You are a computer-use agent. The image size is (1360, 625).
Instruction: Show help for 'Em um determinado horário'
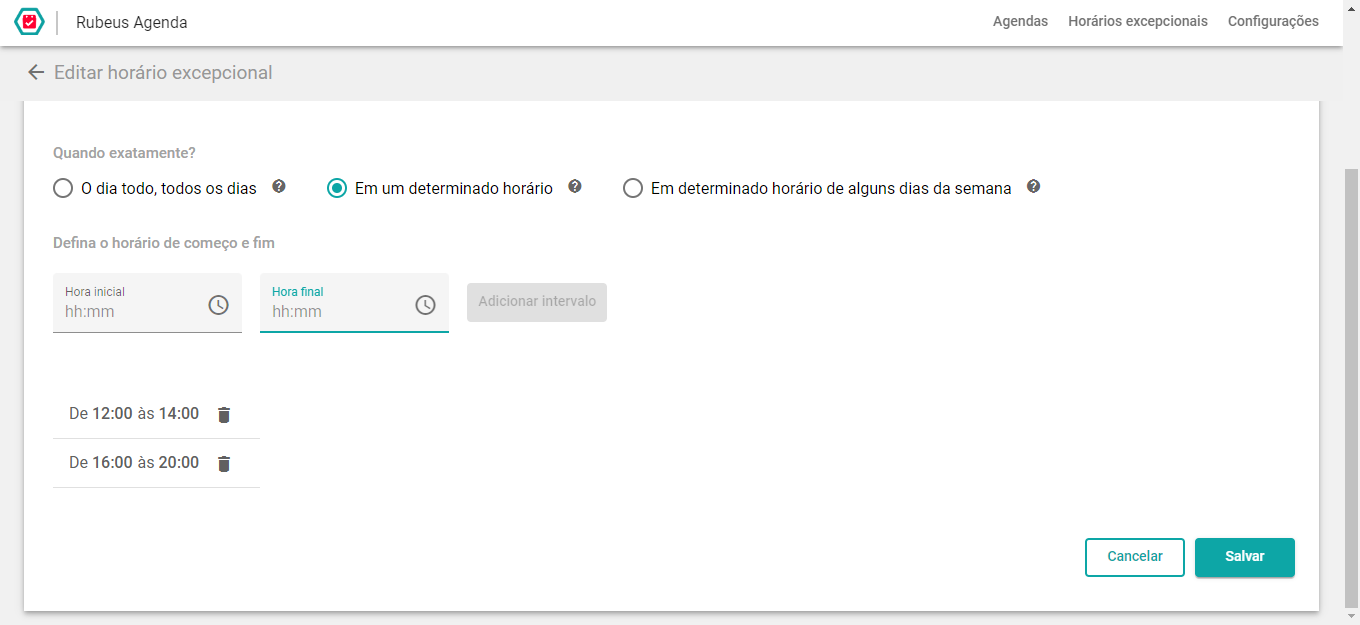coord(575,186)
